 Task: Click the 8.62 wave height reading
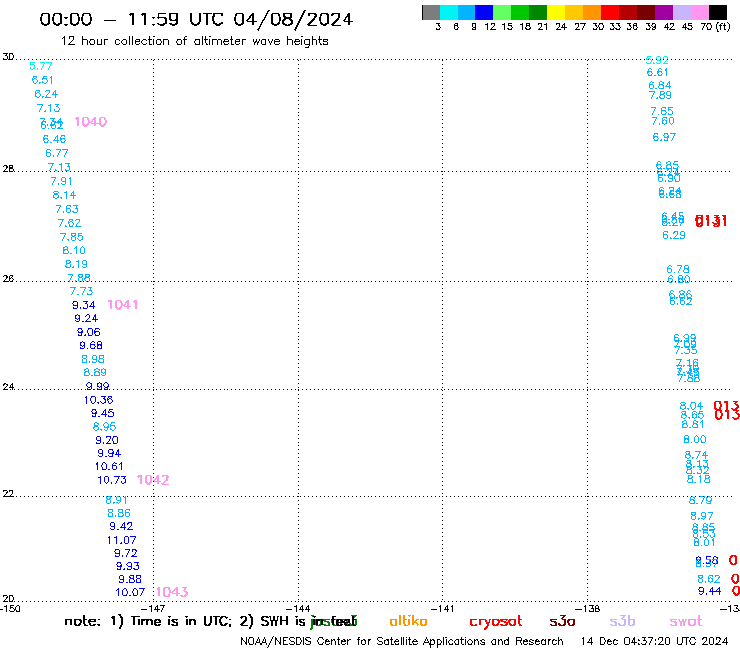(x=709, y=579)
